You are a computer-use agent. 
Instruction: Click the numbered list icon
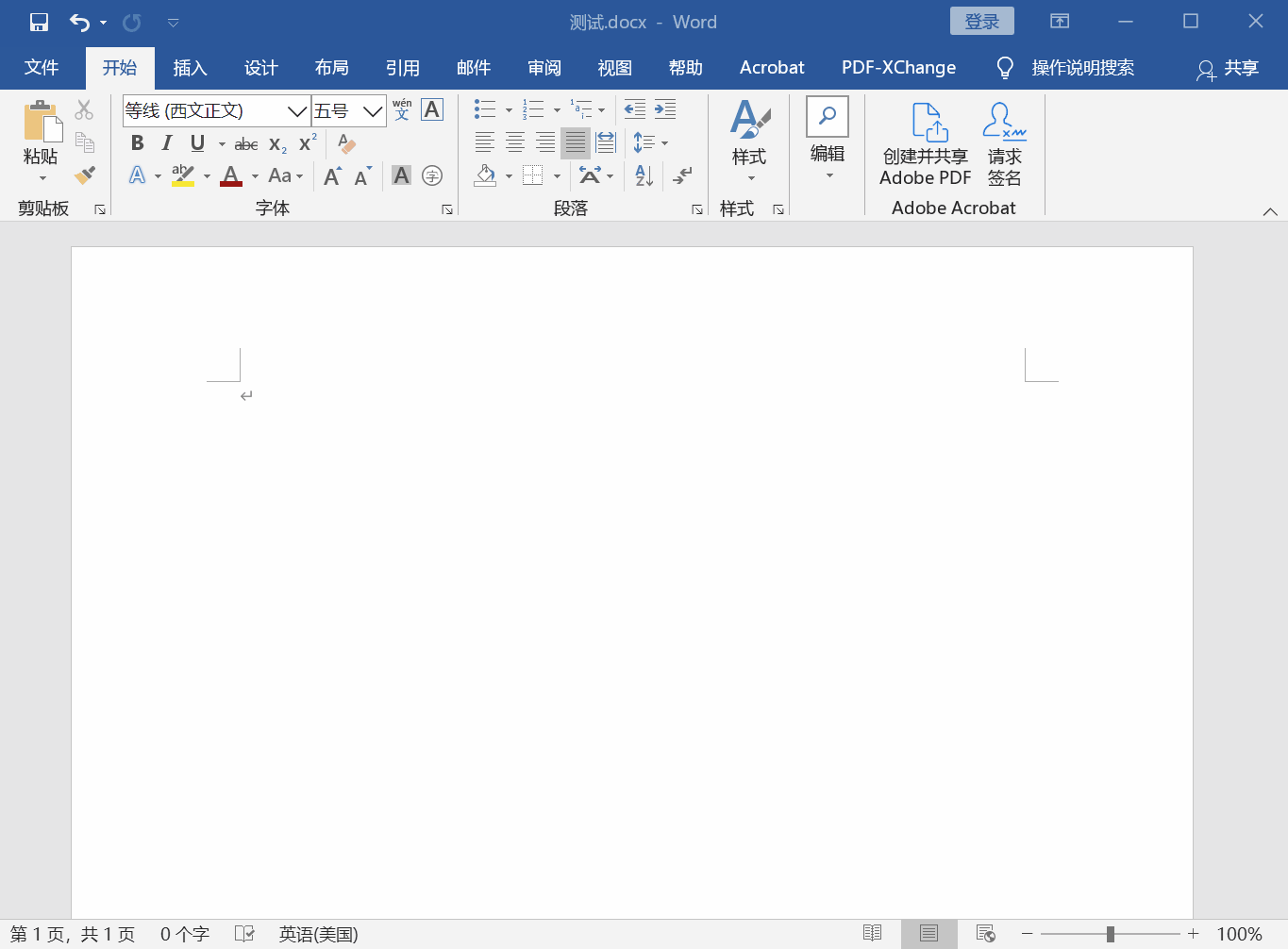click(x=533, y=109)
